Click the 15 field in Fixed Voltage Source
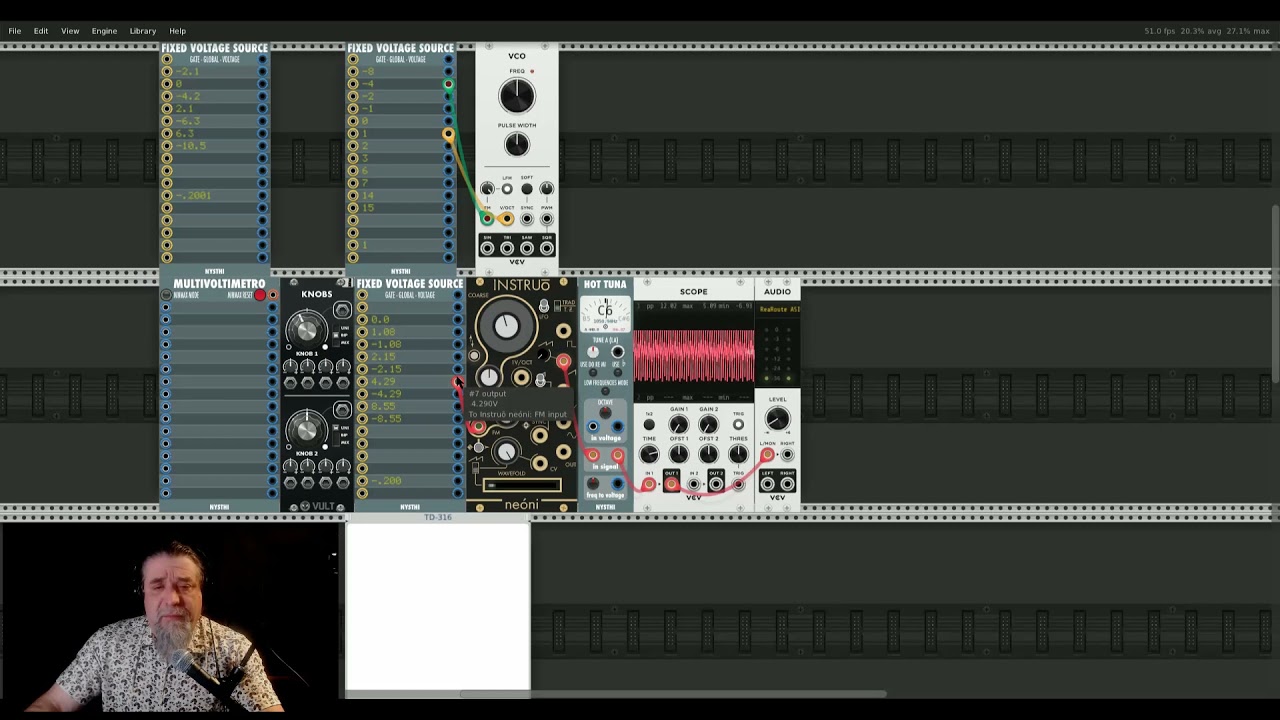This screenshot has width=1280, height=720. tap(400, 208)
